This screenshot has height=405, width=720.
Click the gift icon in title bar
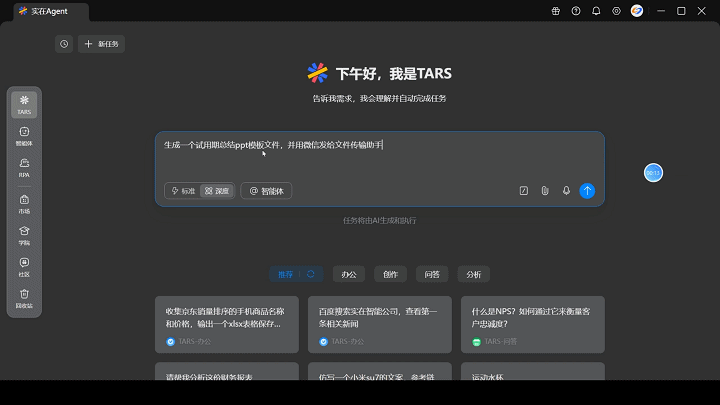coord(556,11)
